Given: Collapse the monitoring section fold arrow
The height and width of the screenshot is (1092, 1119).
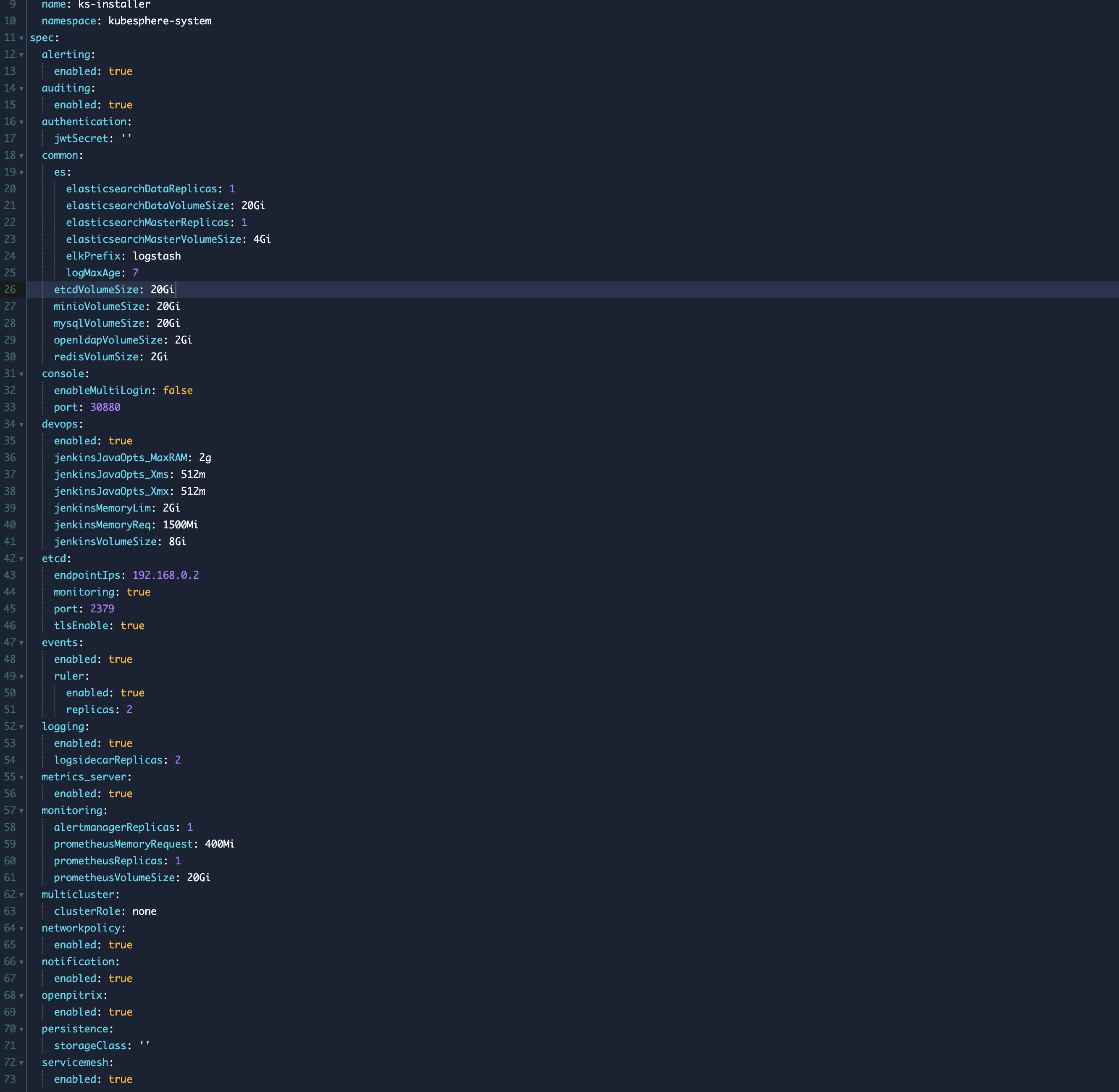Looking at the screenshot, I should (x=21, y=811).
